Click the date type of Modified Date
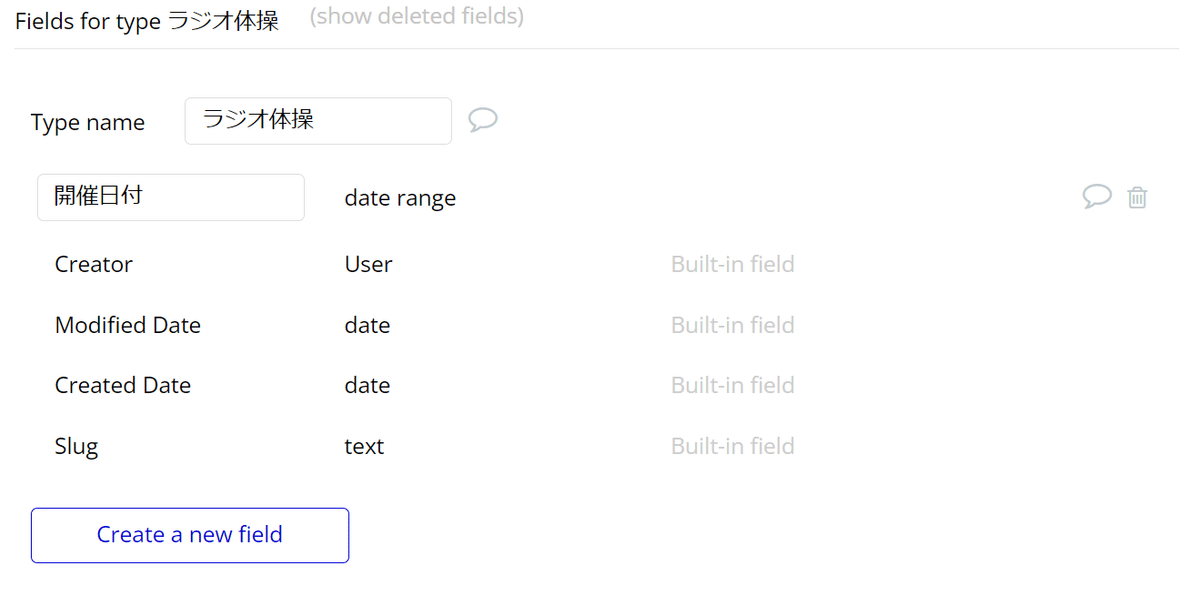 pyautogui.click(x=367, y=325)
